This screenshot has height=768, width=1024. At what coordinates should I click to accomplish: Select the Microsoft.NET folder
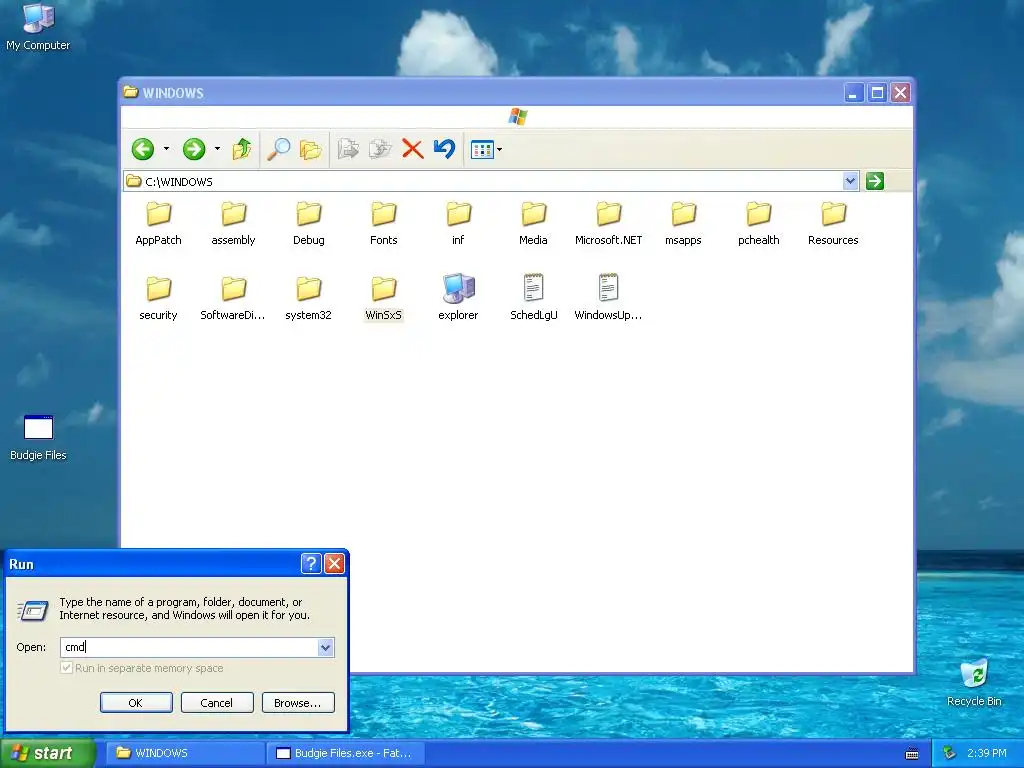(x=609, y=224)
